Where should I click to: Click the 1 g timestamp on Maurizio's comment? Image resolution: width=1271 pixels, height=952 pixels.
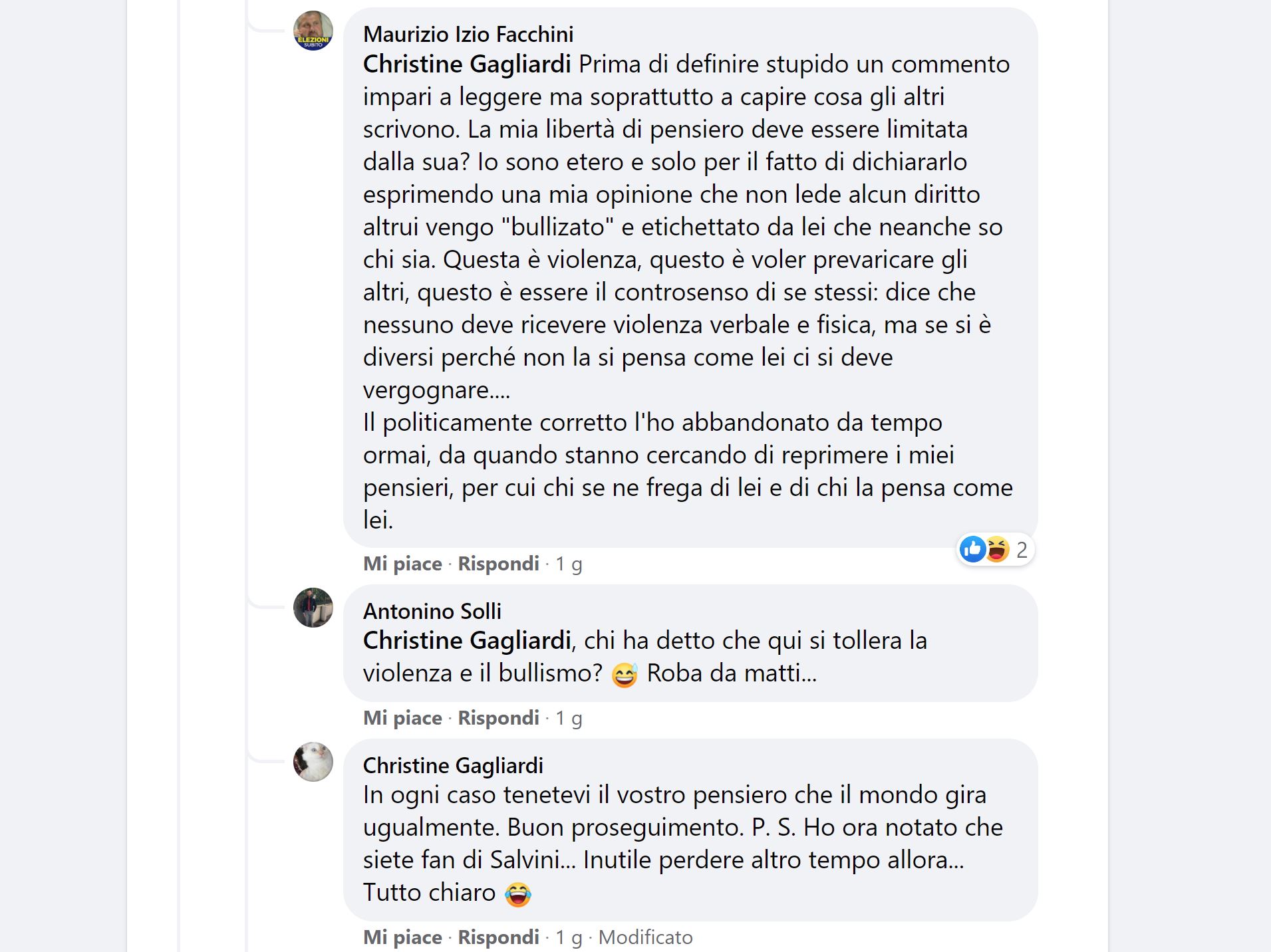[x=569, y=564]
